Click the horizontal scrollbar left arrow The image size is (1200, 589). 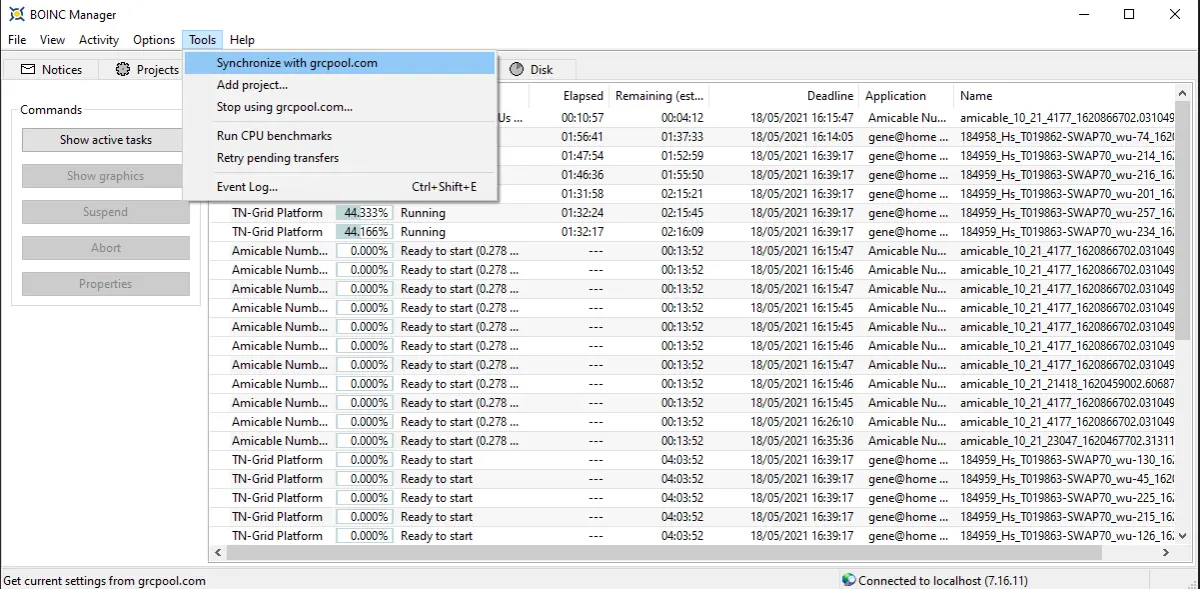point(218,553)
